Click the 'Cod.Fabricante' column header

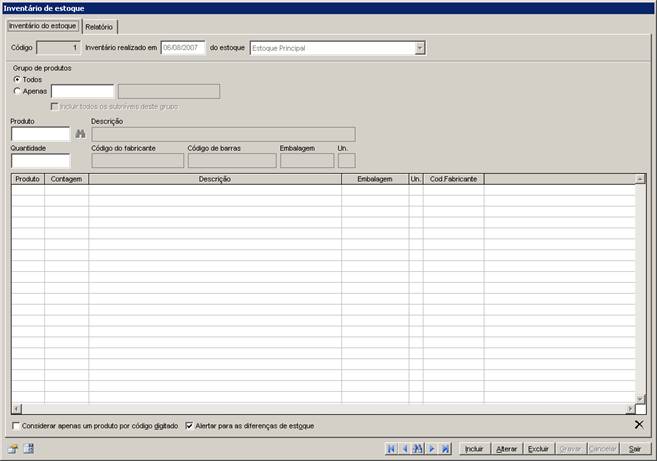[453, 179]
